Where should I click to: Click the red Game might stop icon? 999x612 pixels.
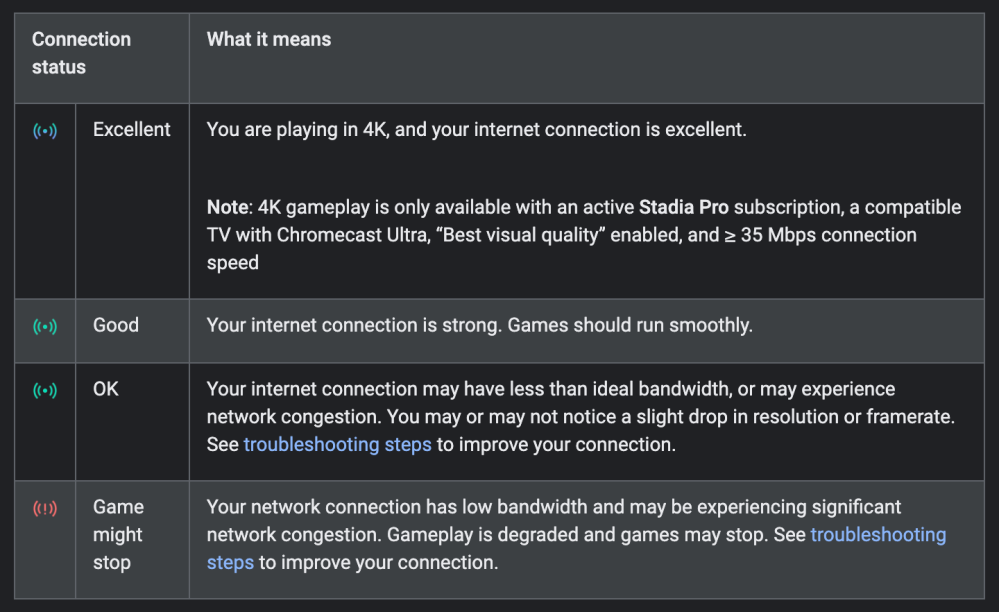pyautogui.click(x=45, y=509)
